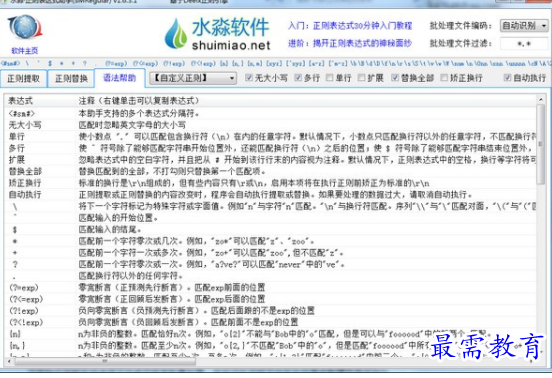Click the horizontal scrollbar left arrow

click(9, 361)
